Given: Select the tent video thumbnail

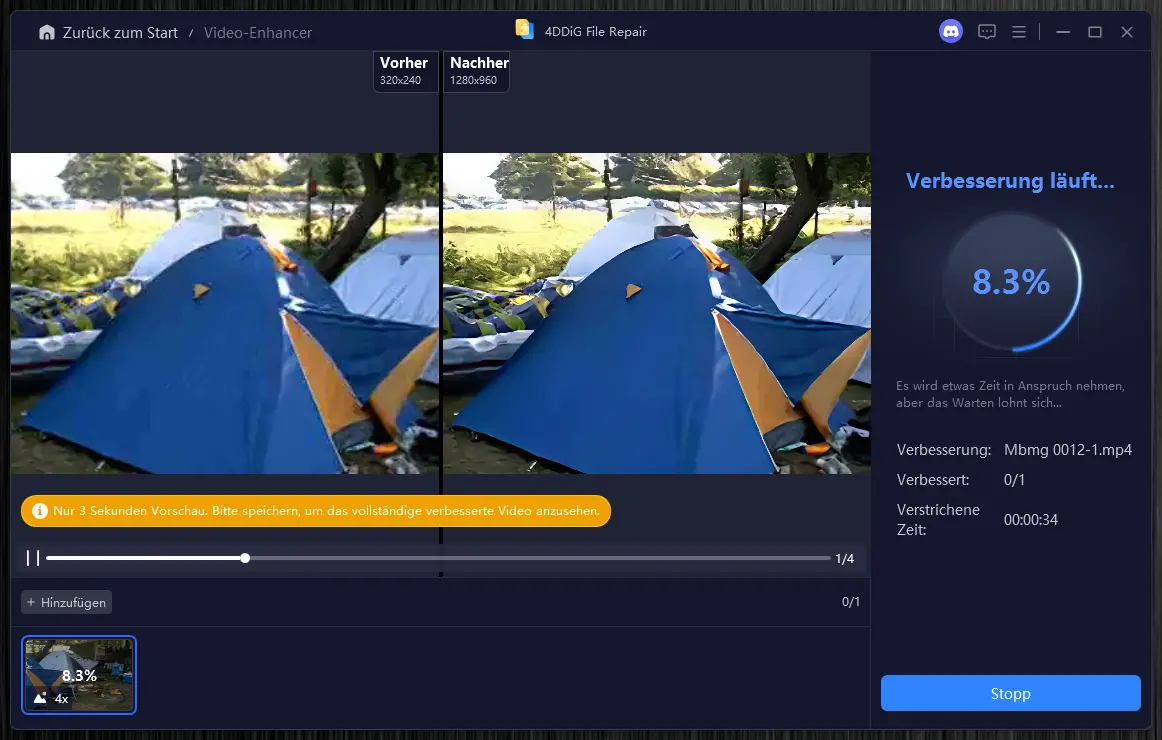Looking at the screenshot, I should click(79, 675).
